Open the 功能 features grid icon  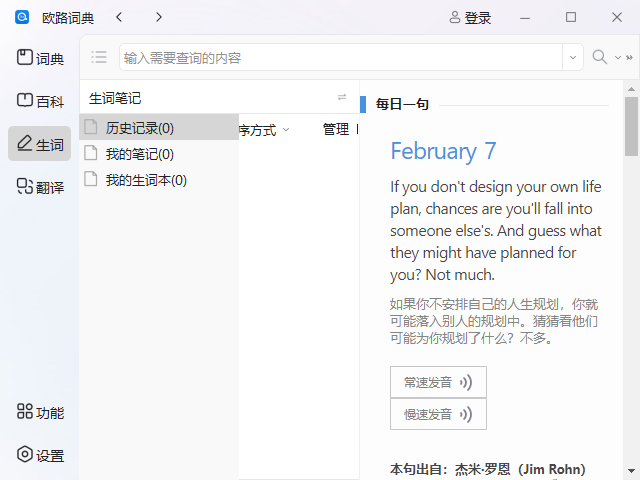(x=26, y=412)
